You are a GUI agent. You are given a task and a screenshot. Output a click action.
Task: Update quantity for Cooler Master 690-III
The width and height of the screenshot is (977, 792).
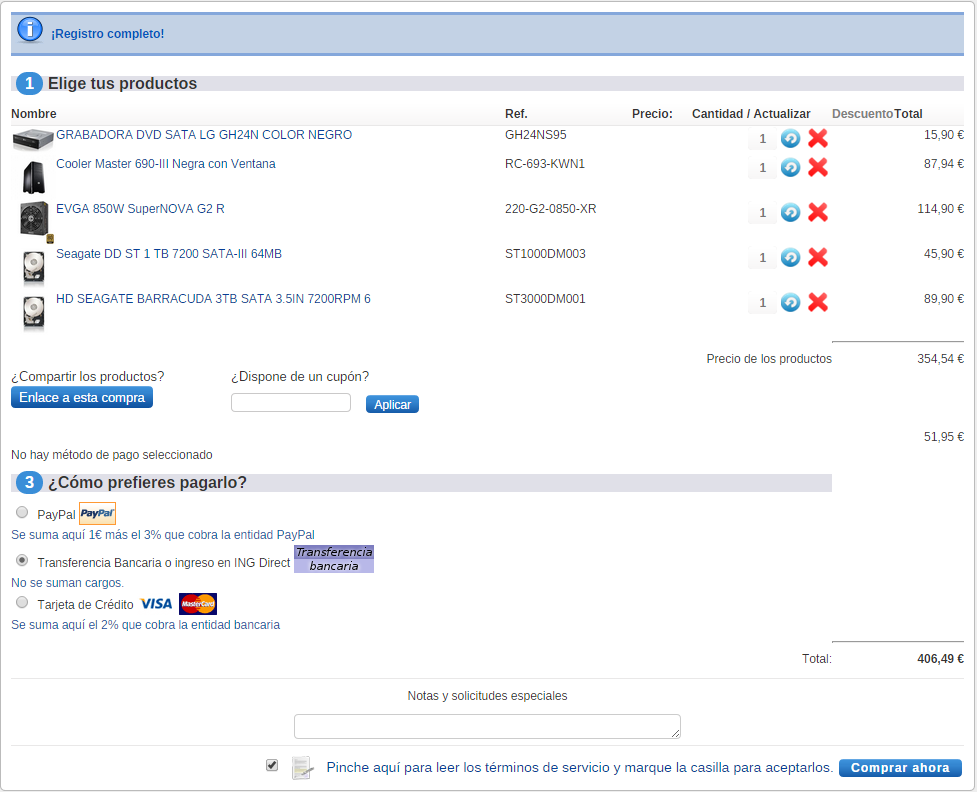(x=790, y=167)
